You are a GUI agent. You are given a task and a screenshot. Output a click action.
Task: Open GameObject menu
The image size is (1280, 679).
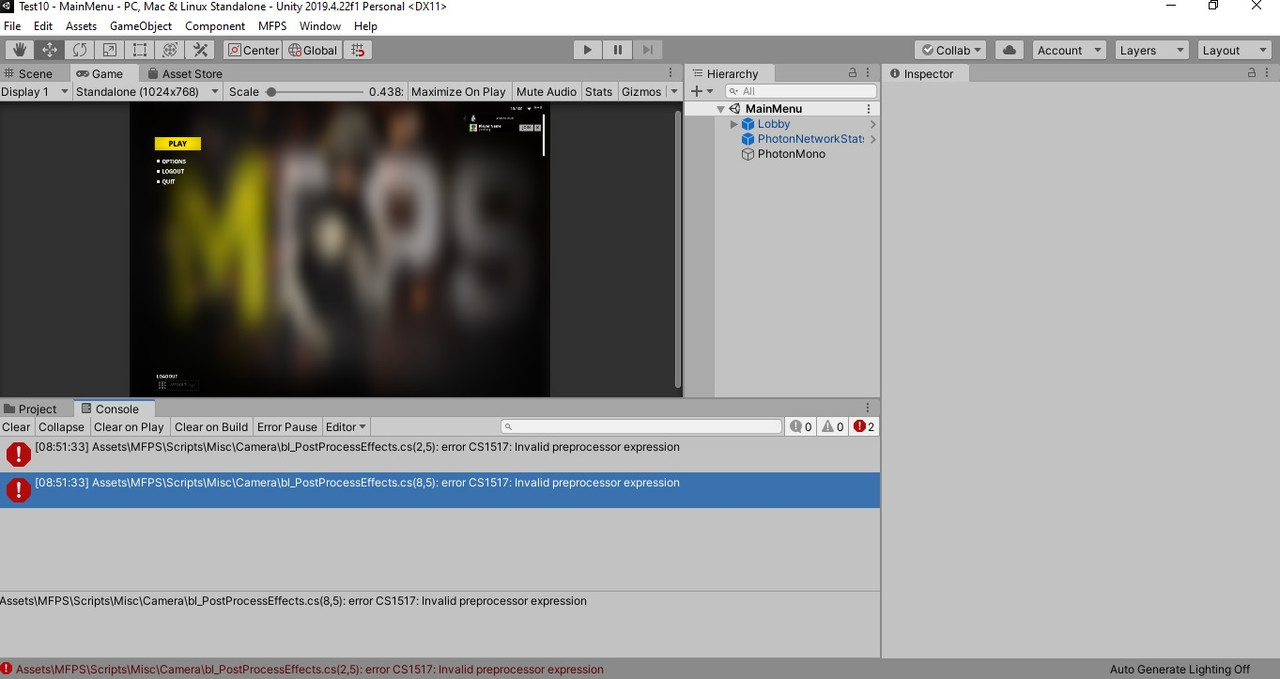point(141,26)
